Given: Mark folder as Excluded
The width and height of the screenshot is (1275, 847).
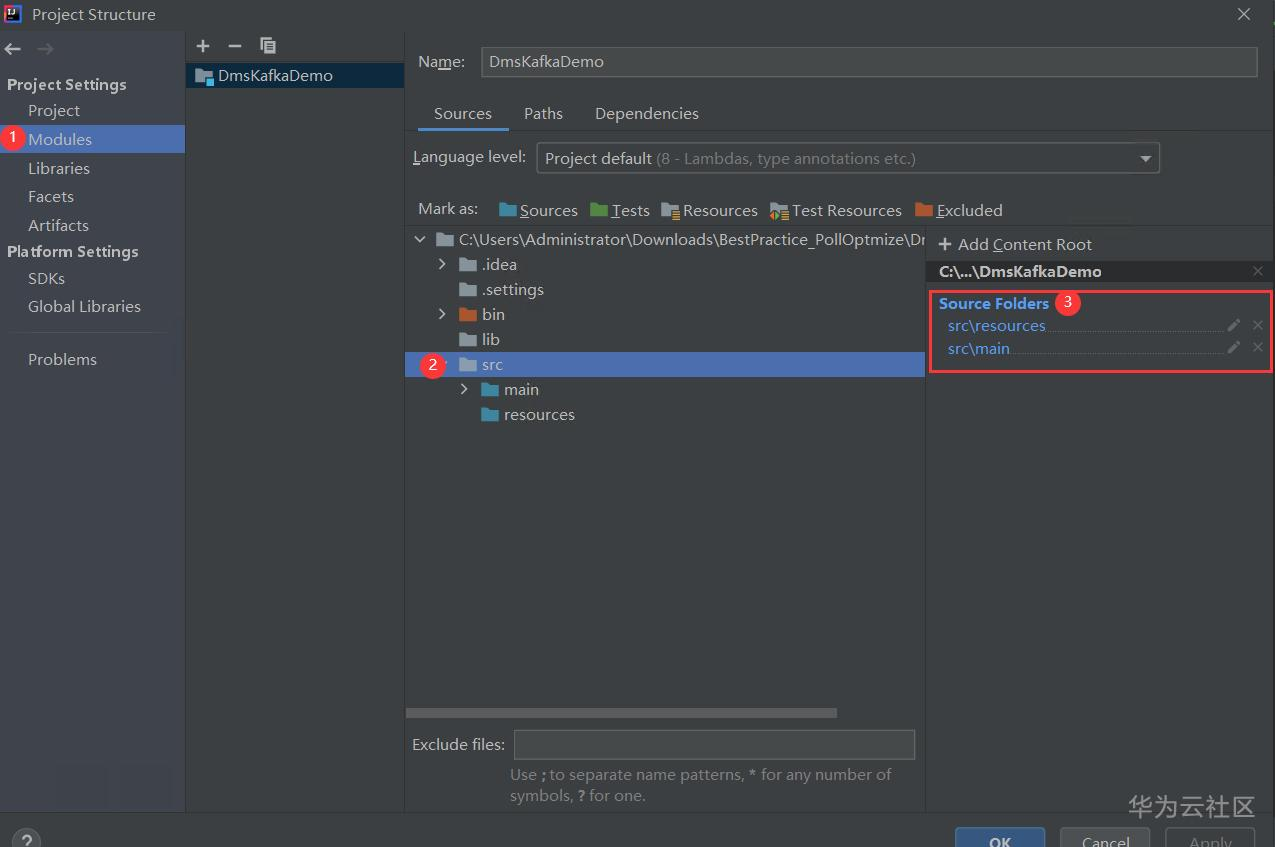Looking at the screenshot, I should pos(958,210).
